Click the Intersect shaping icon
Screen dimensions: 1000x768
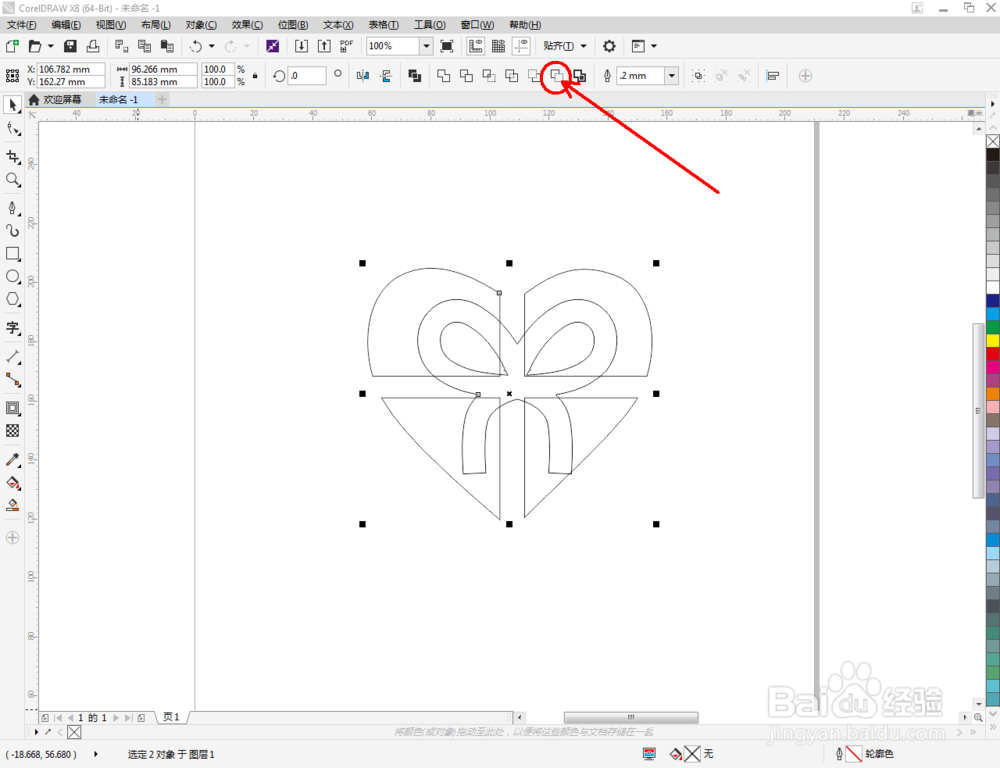click(489, 76)
